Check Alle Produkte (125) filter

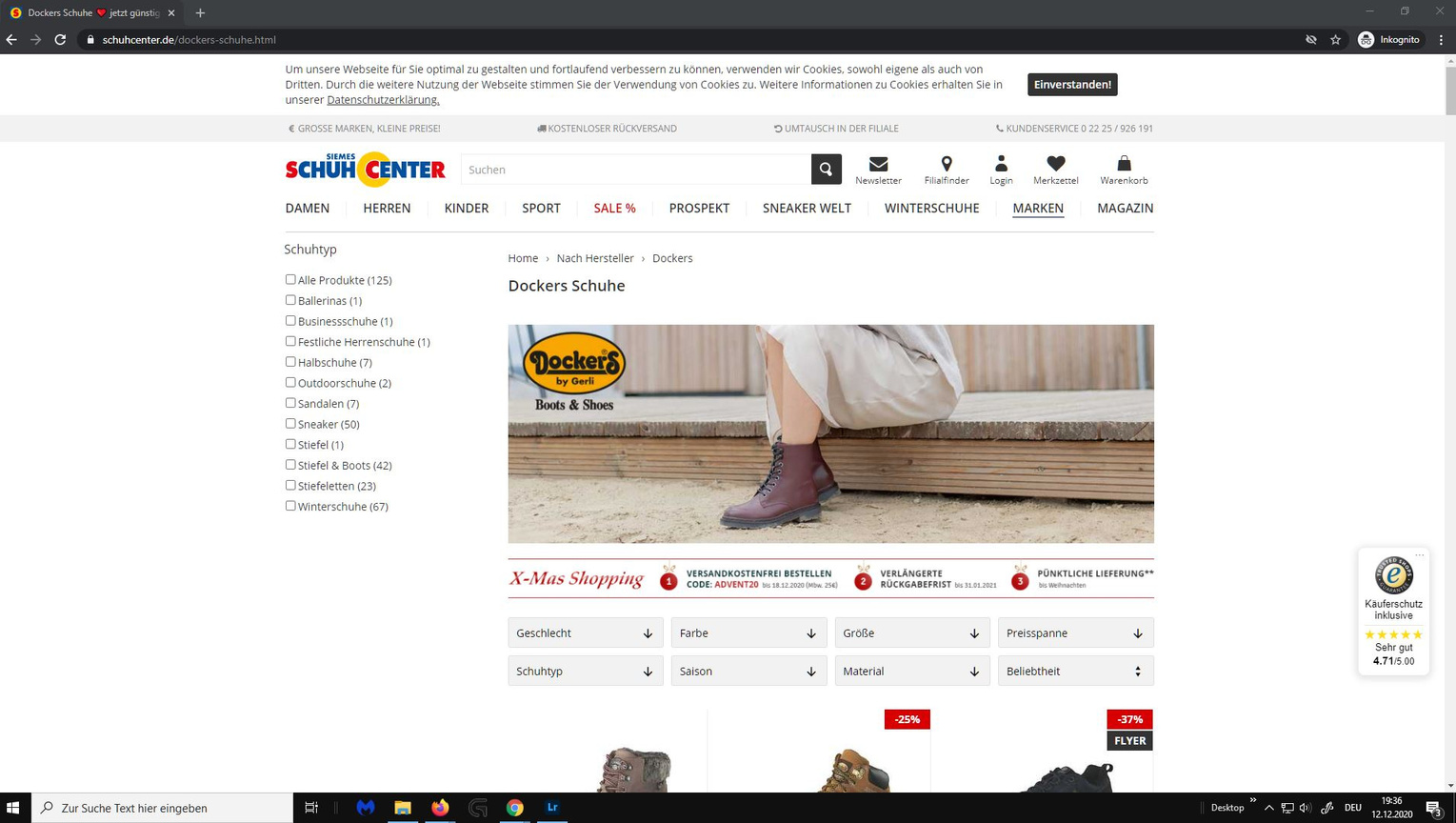coord(290,279)
